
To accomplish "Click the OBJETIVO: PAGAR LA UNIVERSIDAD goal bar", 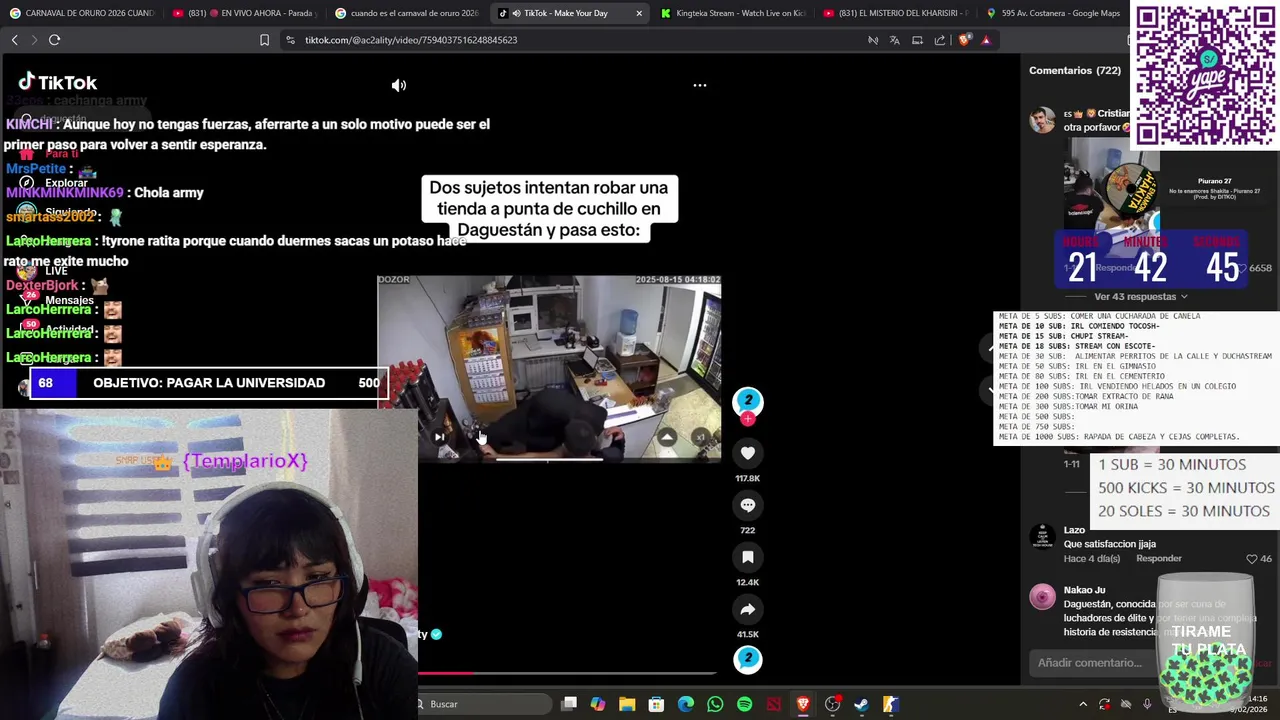I will 208,383.
